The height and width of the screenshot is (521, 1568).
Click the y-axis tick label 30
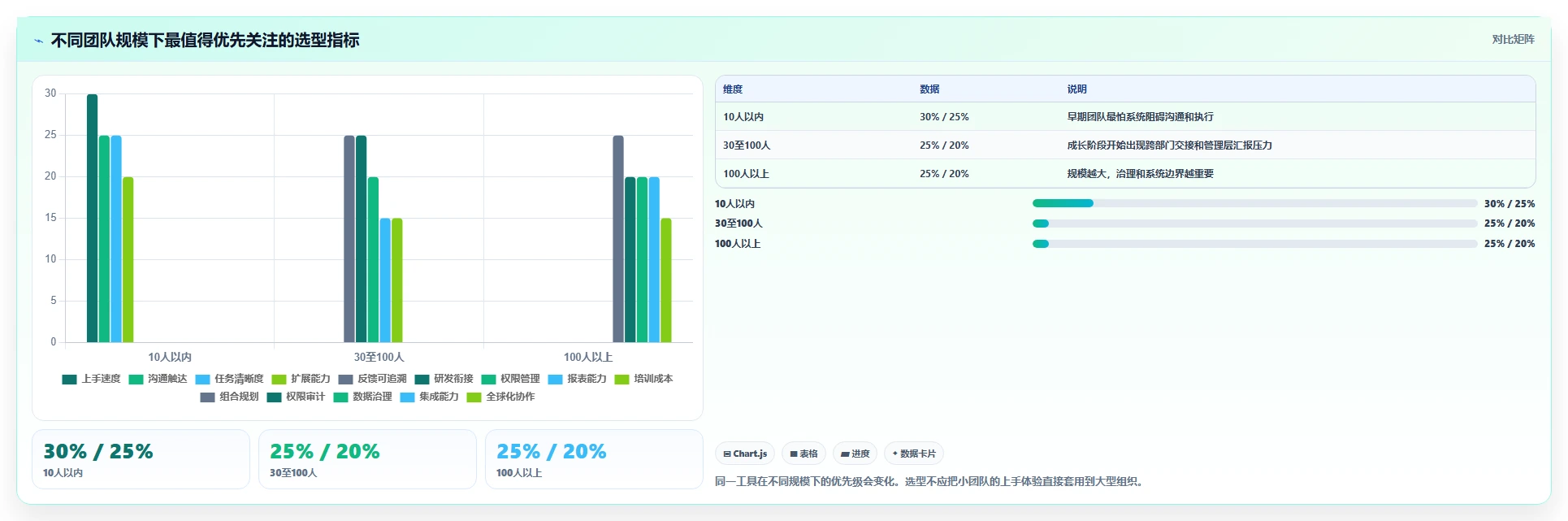coord(50,93)
